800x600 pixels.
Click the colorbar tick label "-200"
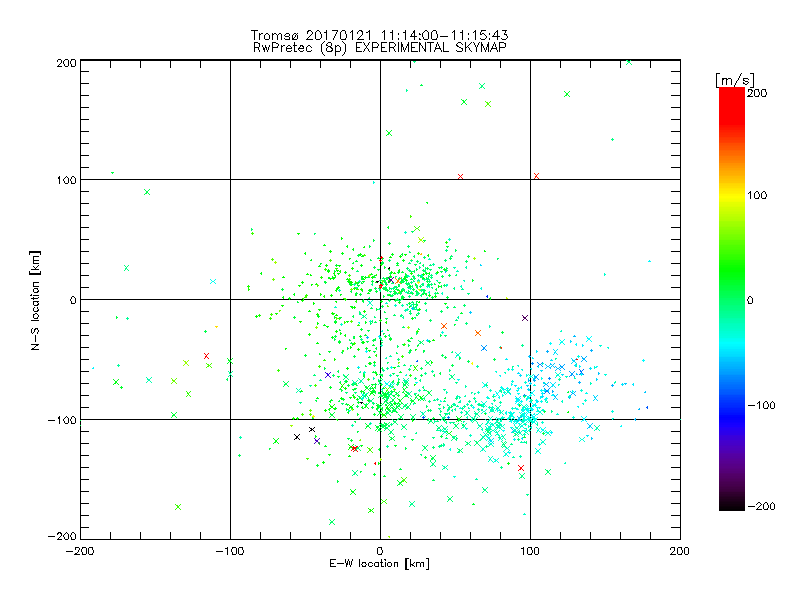[x=761, y=506]
